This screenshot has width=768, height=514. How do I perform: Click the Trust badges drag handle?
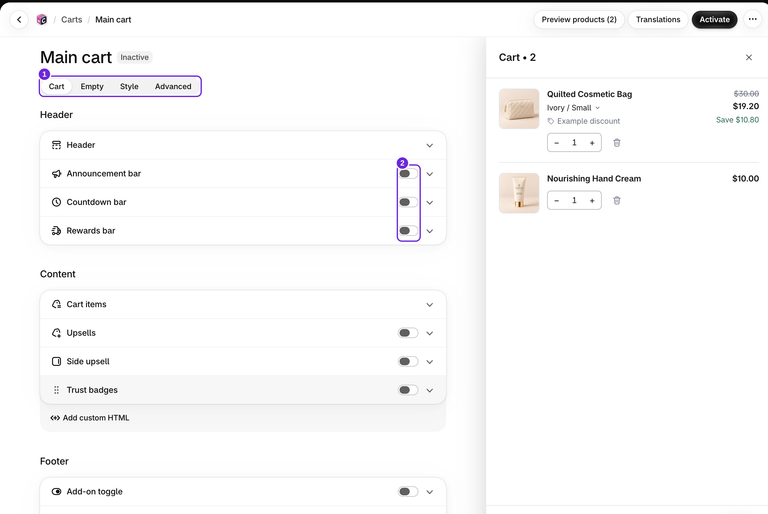tap(56, 390)
